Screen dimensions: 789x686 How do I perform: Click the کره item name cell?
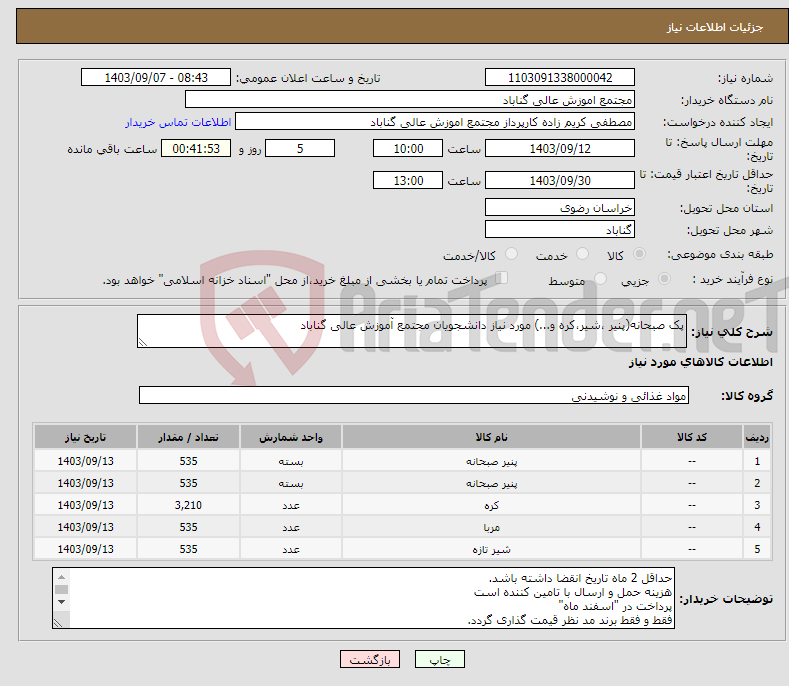point(491,505)
